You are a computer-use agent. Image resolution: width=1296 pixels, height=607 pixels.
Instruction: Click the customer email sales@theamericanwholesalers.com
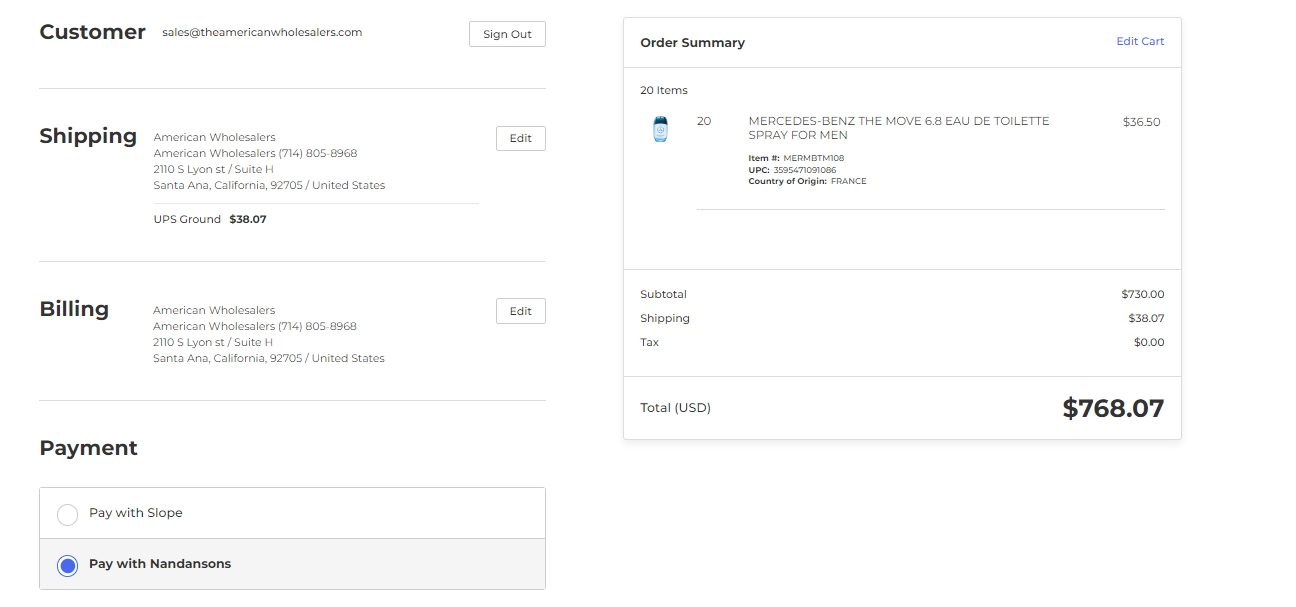[262, 32]
